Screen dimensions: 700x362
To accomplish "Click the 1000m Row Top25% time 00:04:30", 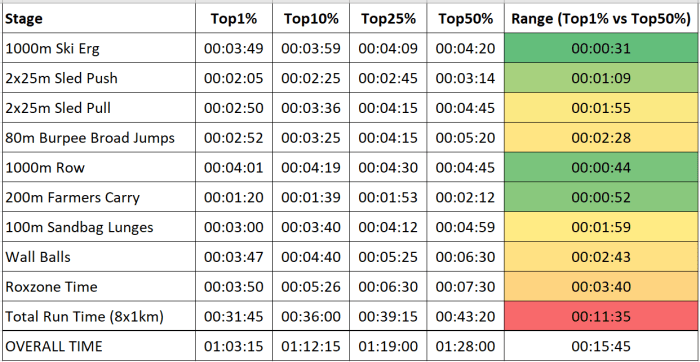I will point(388,167).
